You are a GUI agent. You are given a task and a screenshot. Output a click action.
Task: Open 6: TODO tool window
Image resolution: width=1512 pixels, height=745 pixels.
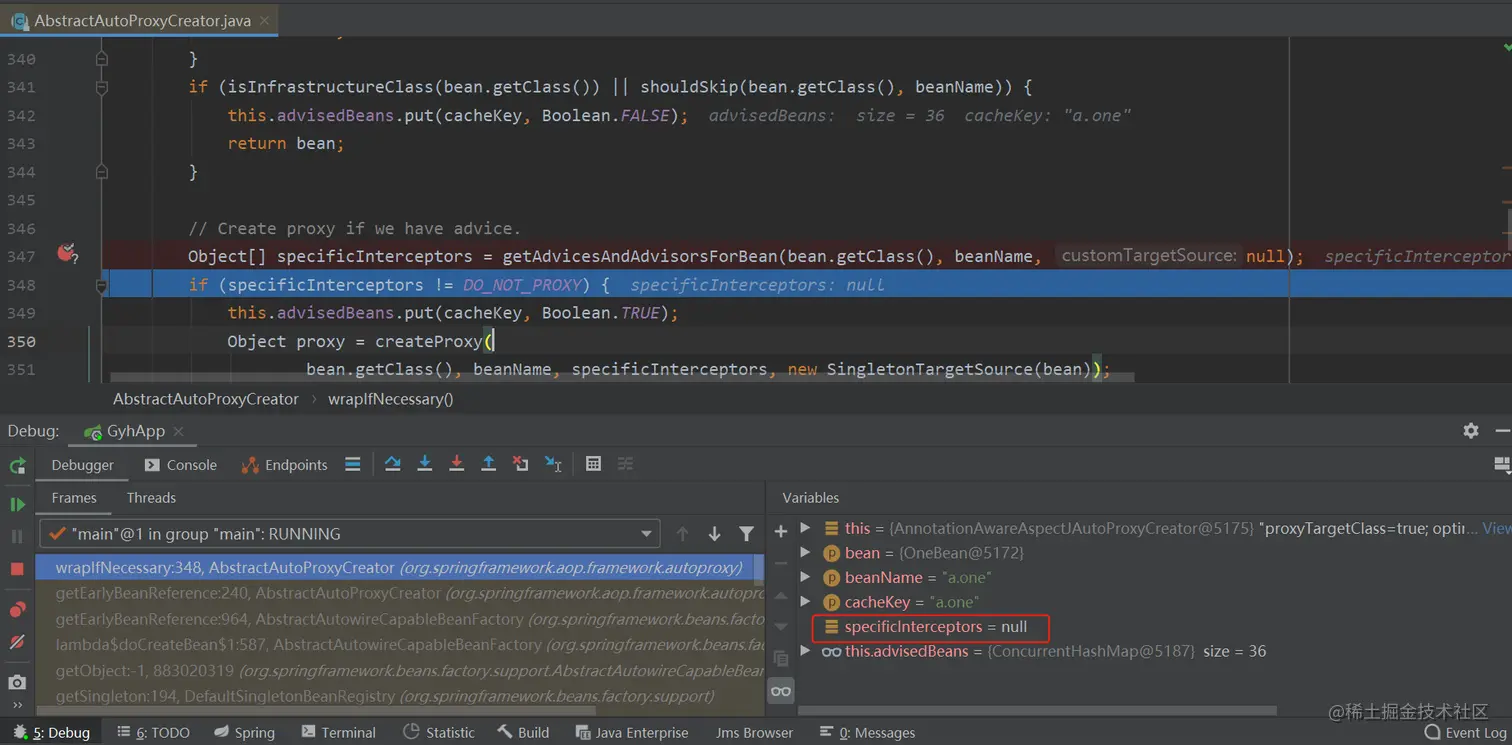tap(153, 732)
